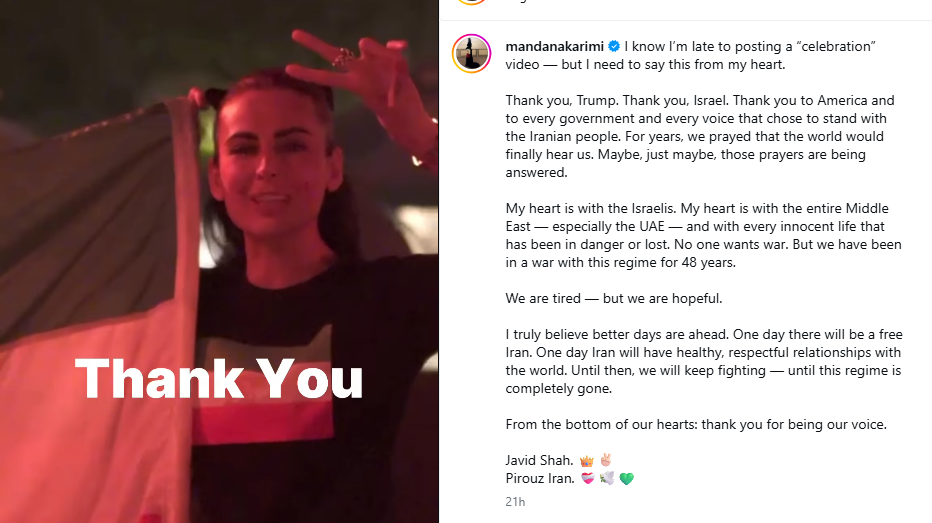Click the My heart is with Israelis paragraph

click(x=704, y=235)
